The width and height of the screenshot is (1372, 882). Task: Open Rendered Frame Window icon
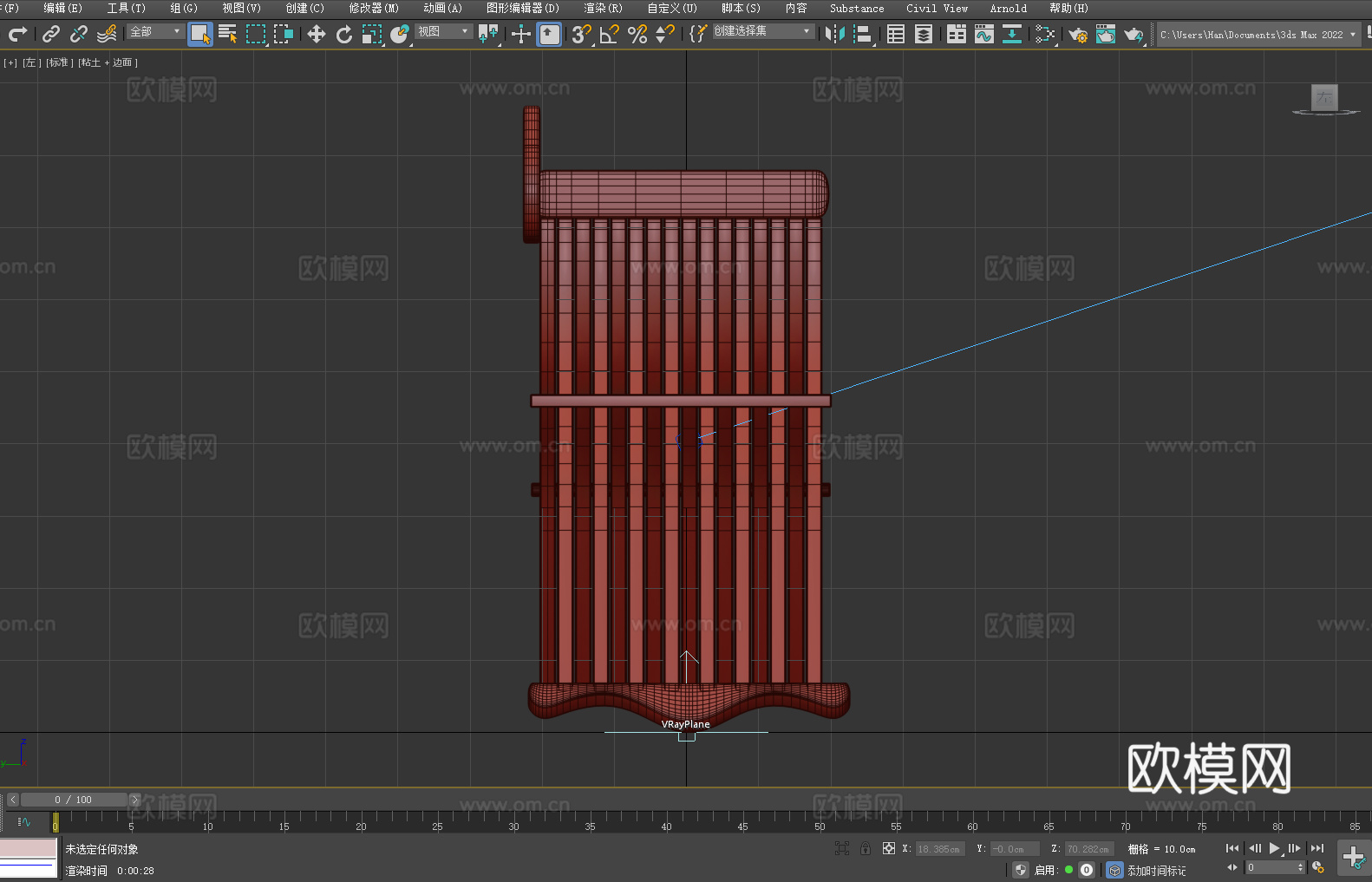1106,34
